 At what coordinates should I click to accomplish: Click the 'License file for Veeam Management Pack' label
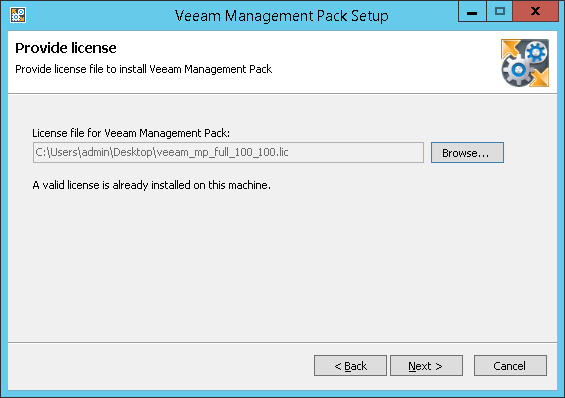(x=131, y=133)
